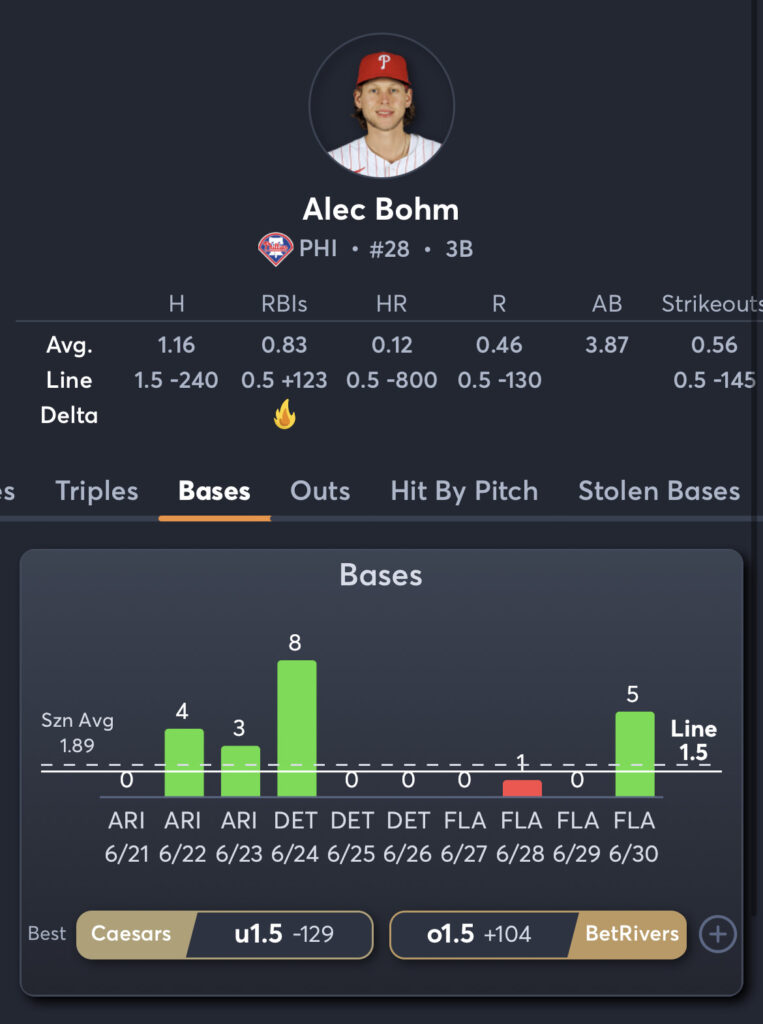Select the green bar for FLA 6/30
This screenshot has height=1024, width=763.
tap(636, 740)
